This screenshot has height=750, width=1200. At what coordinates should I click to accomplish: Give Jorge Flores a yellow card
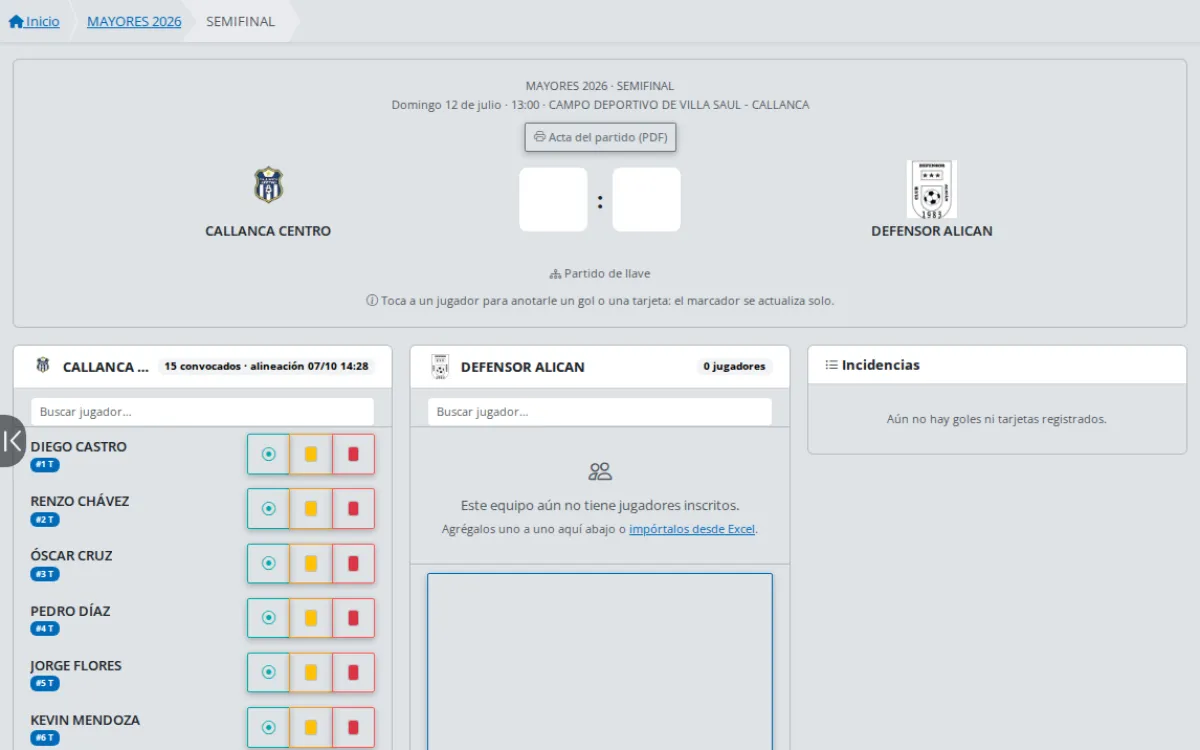(311, 673)
